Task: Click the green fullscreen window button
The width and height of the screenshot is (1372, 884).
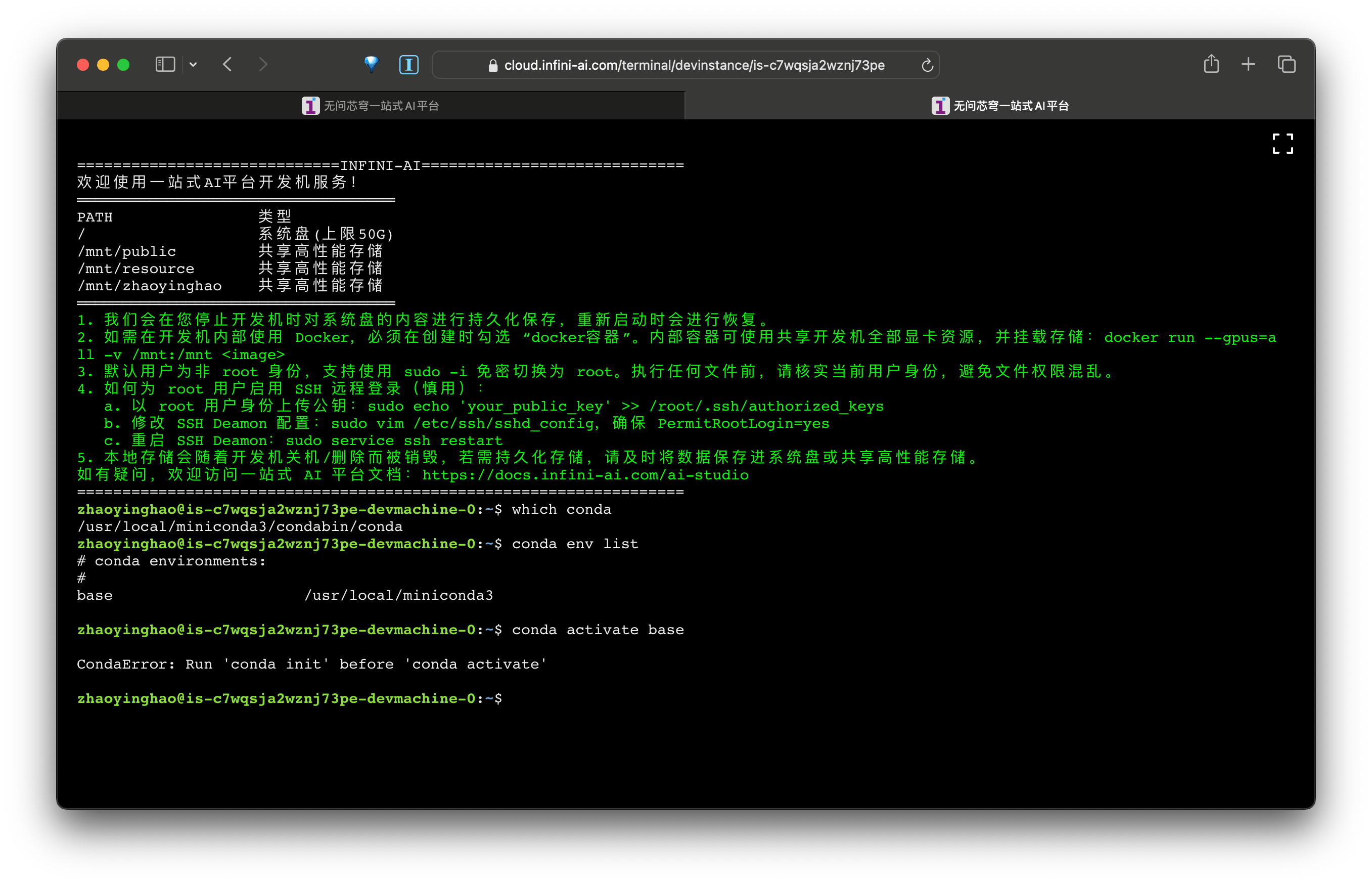Action: pos(123,65)
